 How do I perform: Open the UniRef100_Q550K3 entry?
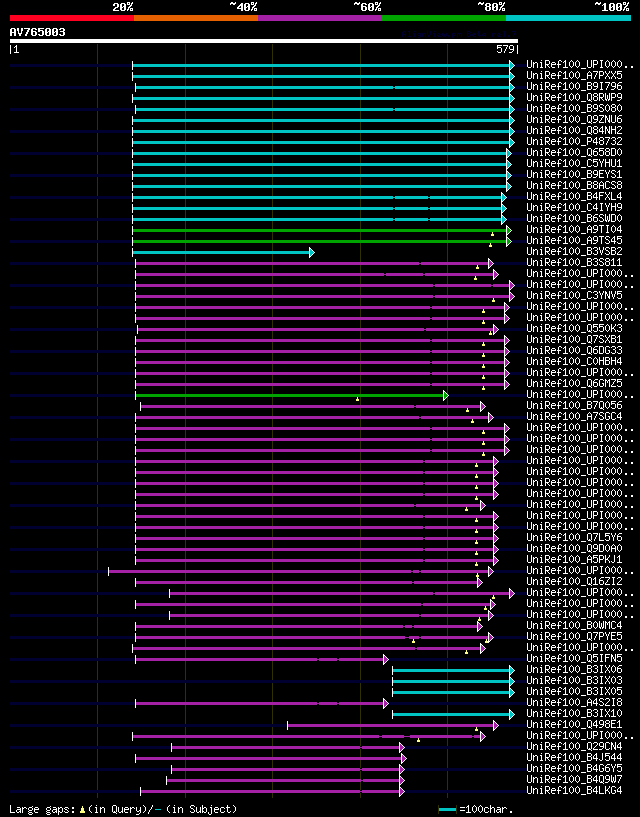tap(574, 329)
